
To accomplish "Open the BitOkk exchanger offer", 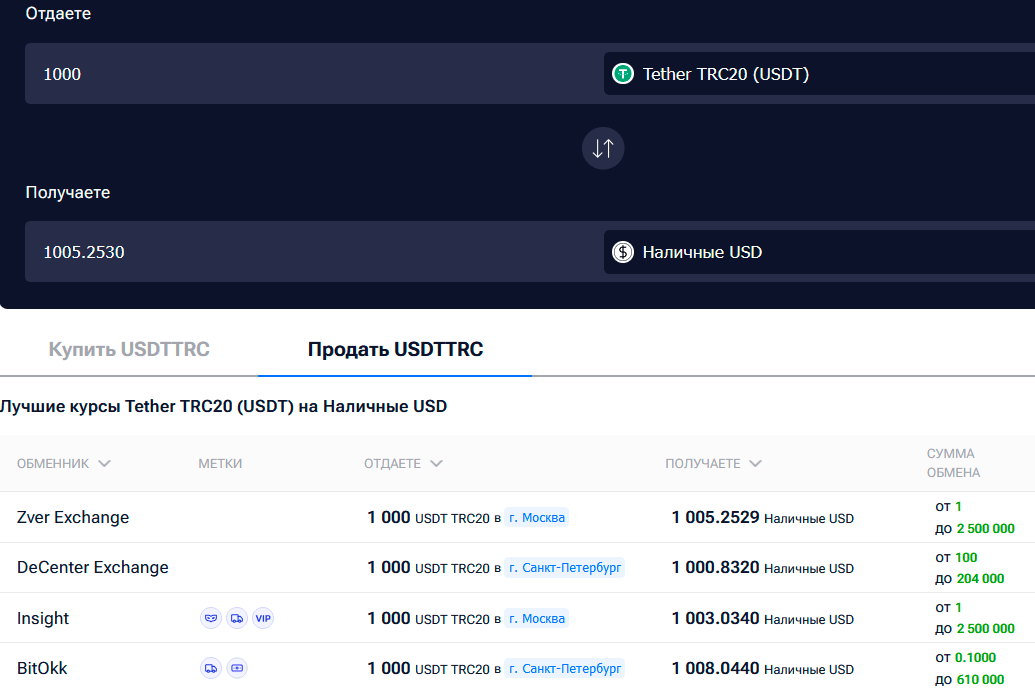I will [x=42, y=668].
